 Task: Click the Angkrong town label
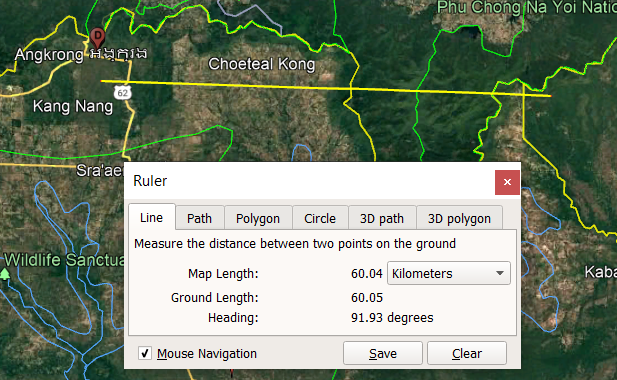click(49, 54)
